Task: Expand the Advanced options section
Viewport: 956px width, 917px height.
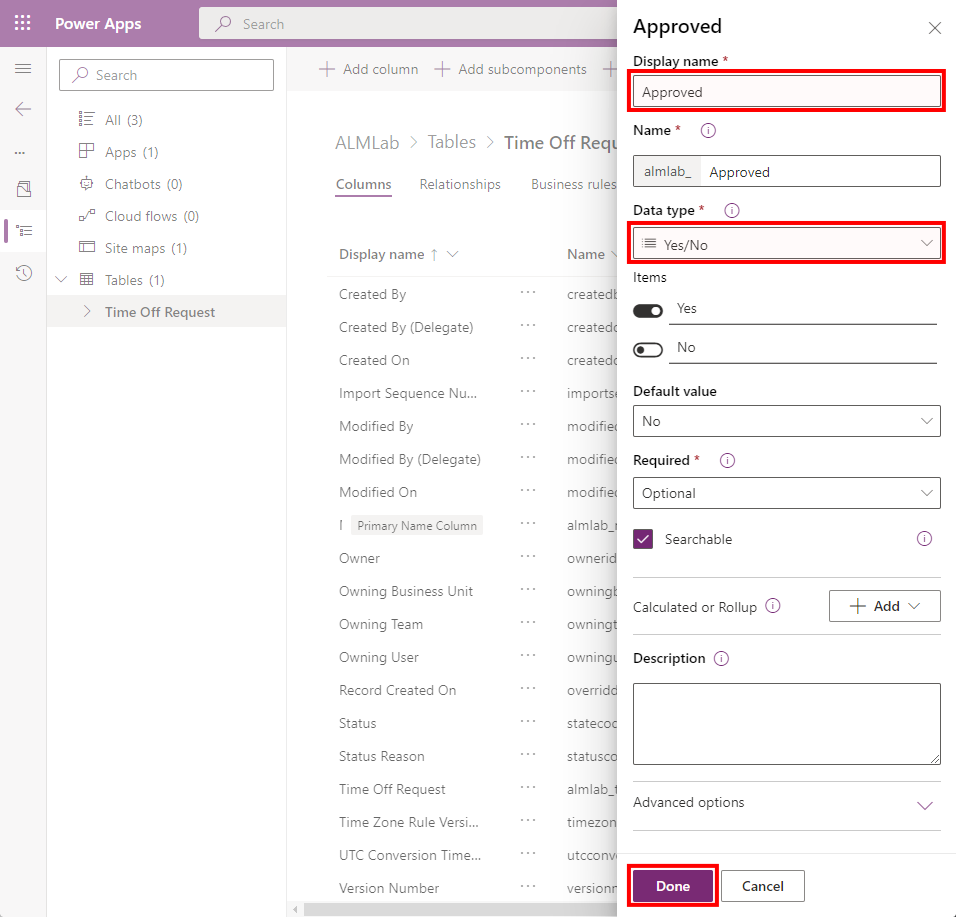Action: (925, 805)
